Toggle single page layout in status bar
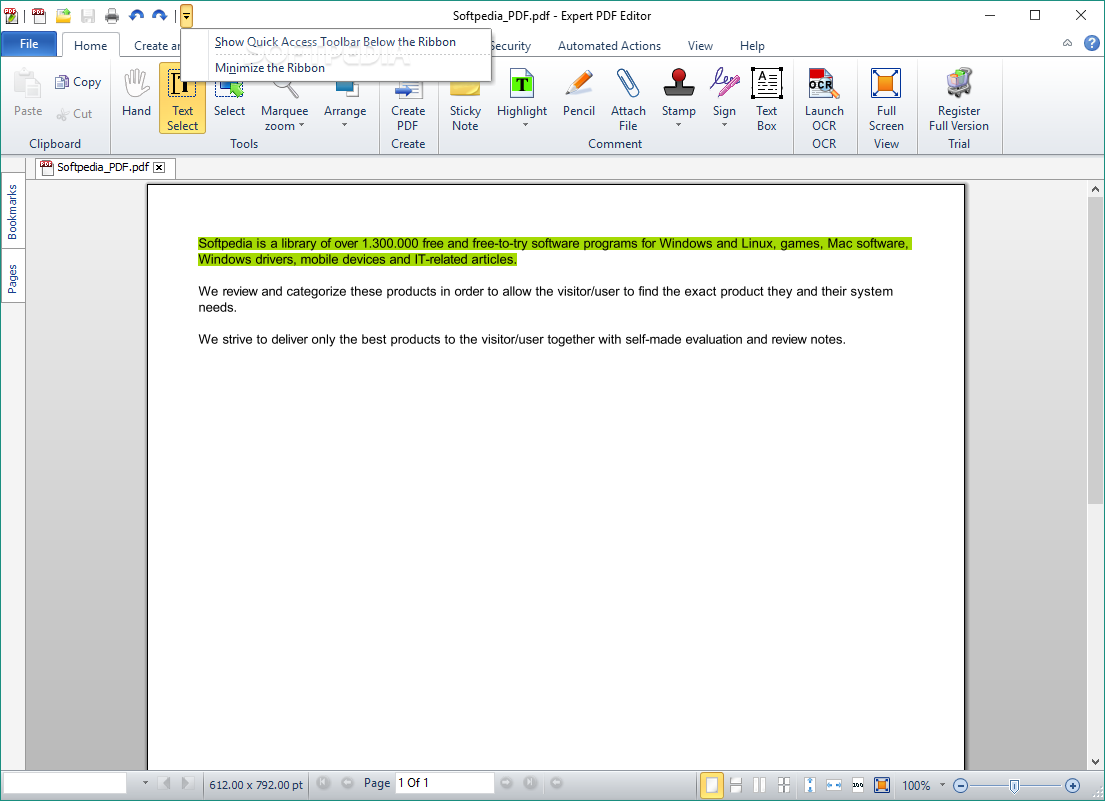 (712, 785)
